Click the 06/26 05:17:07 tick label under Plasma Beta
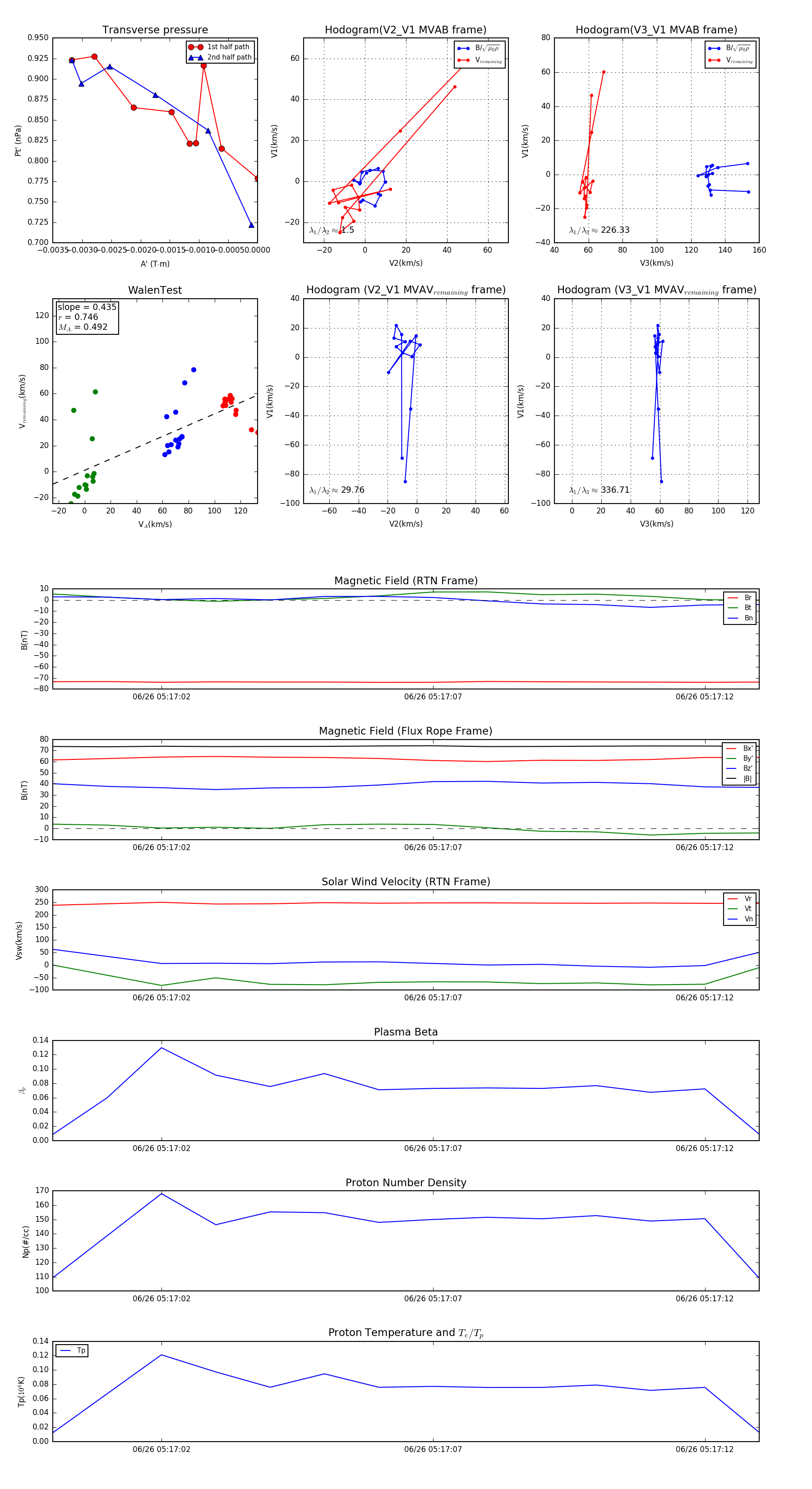This screenshot has height=1489, width=812. pos(433,1148)
